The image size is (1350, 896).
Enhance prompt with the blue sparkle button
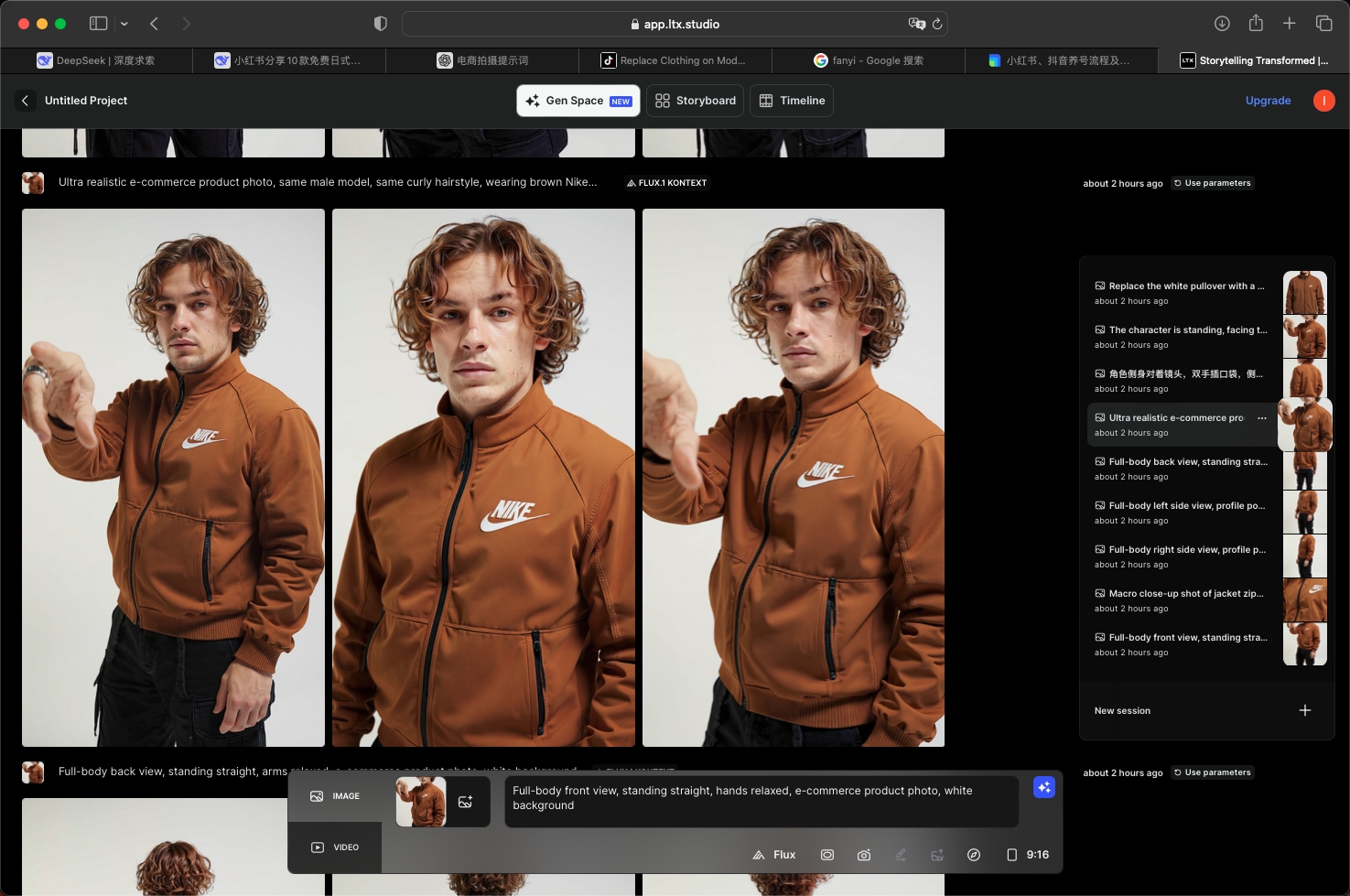[1044, 787]
